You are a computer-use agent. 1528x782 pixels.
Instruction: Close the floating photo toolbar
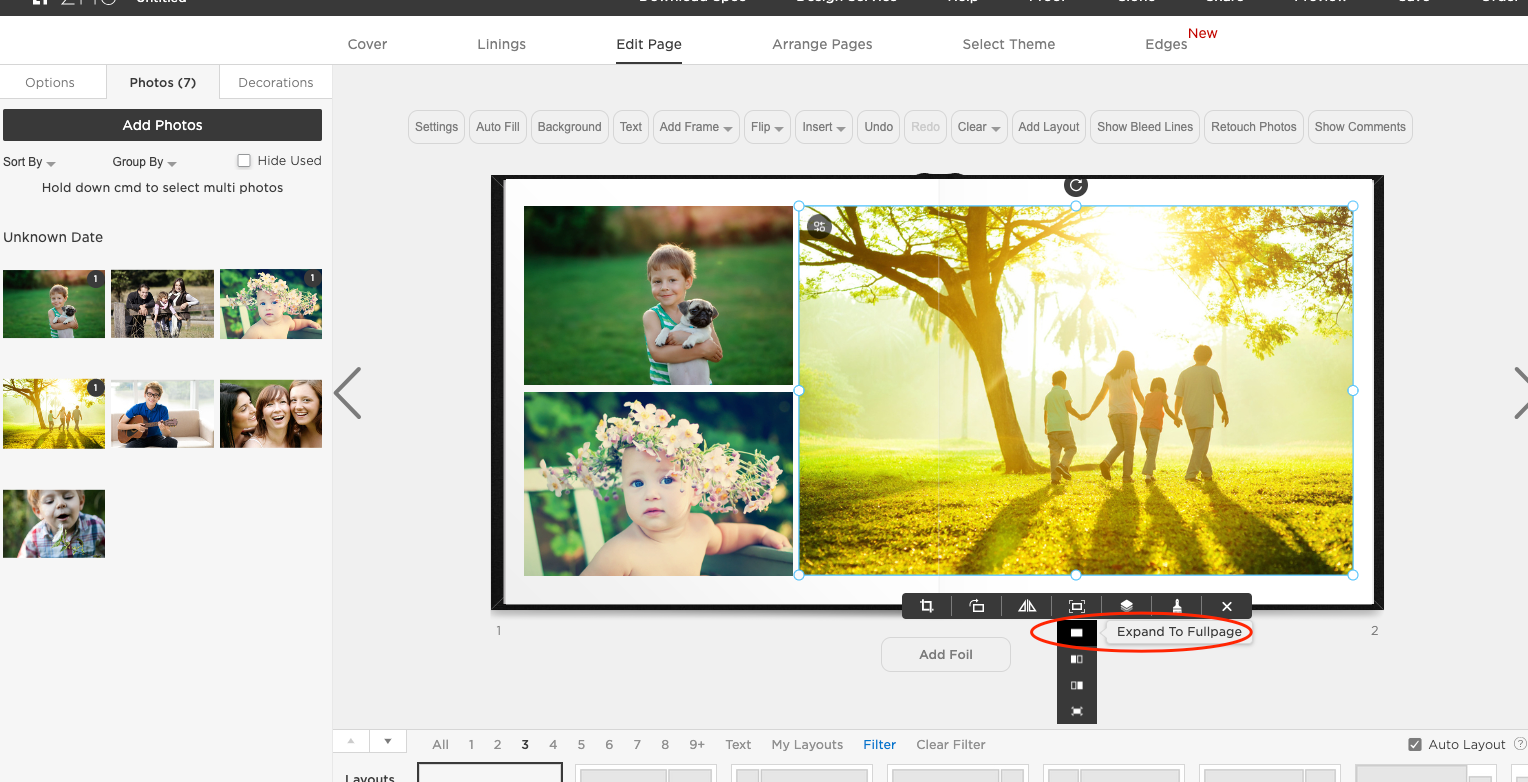pyautogui.click(x=1227, y=606)
